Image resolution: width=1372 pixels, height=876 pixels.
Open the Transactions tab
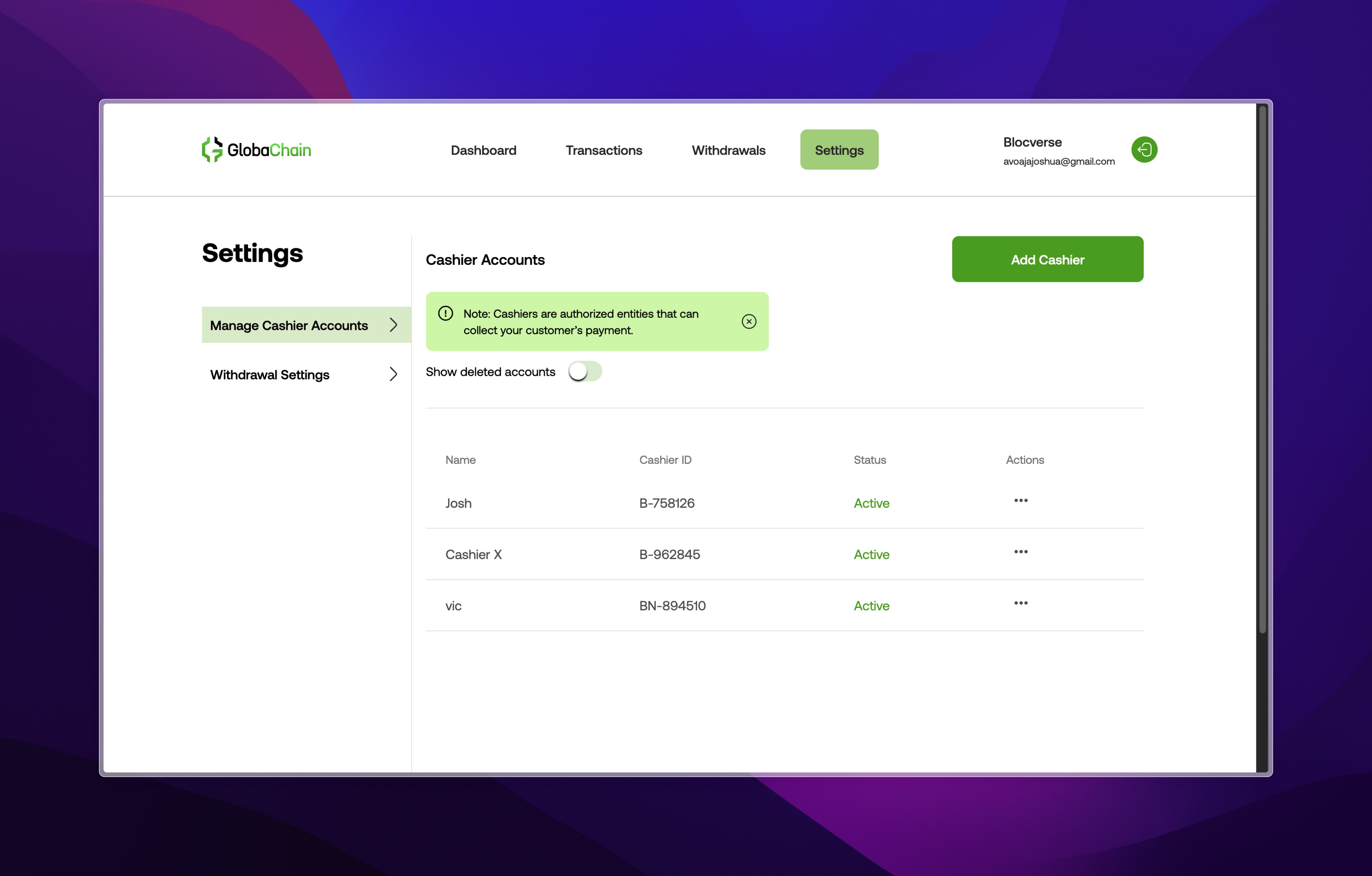603,150
